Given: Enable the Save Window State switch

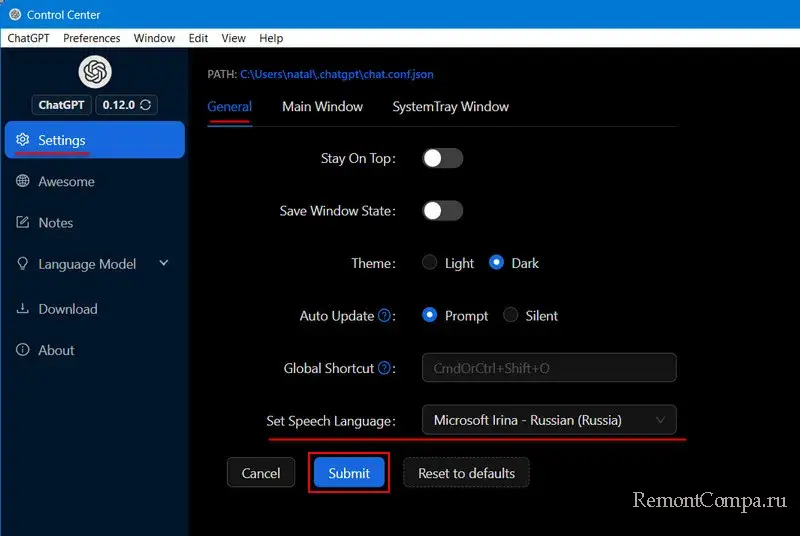Looking at the screenshot, I should click(x=442, y=211).
